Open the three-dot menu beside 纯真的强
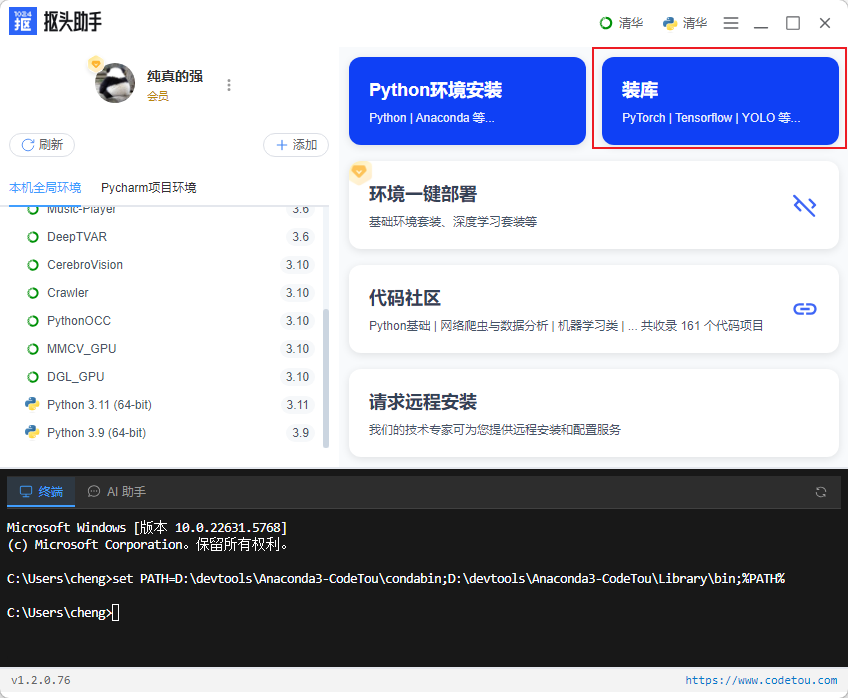The height and width of the screenshot is (698, 848). [229, 85]
